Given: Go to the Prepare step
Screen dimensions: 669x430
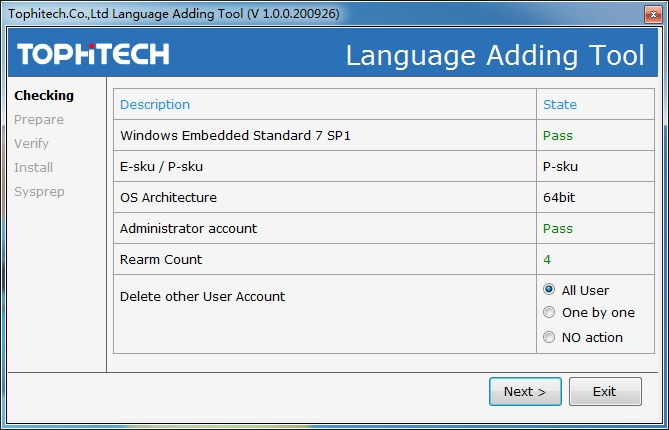Looking at the screenshot, I should 39,120.
